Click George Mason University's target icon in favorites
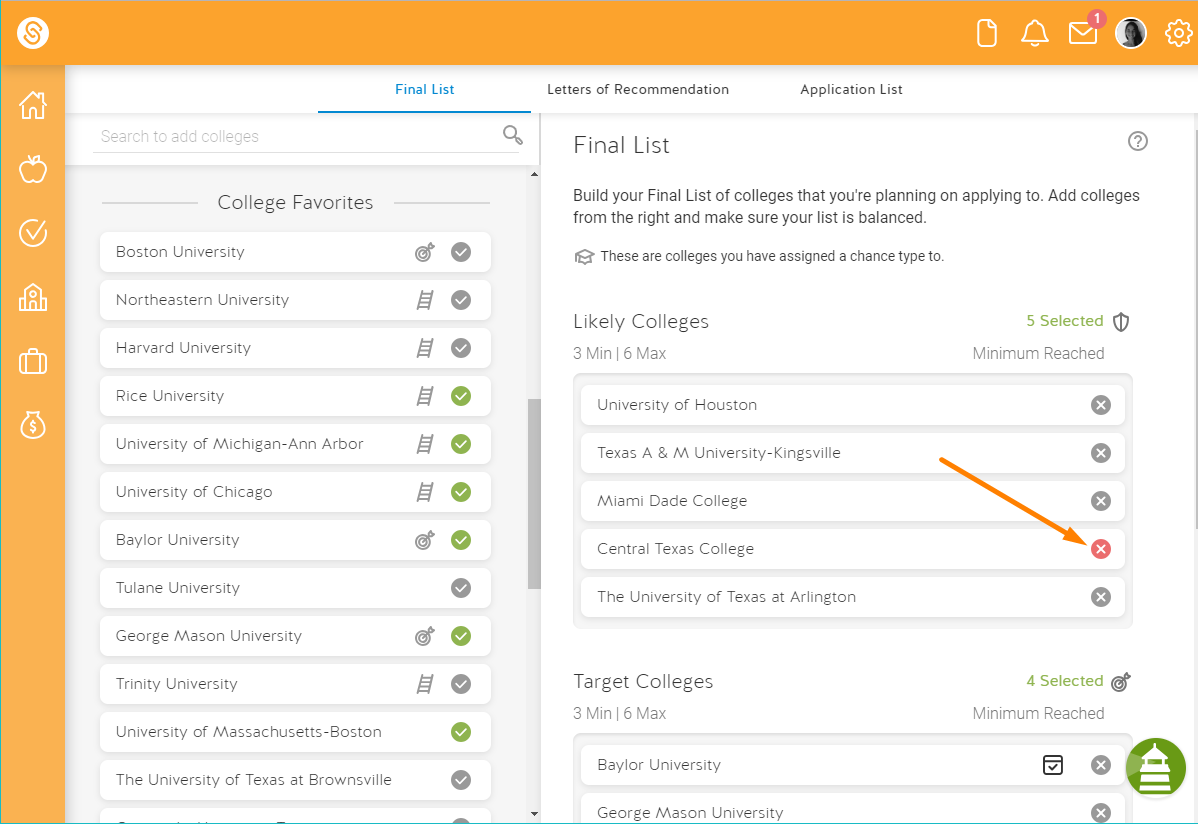Screen dimensions: 1198x824 (x=425, y=636)
